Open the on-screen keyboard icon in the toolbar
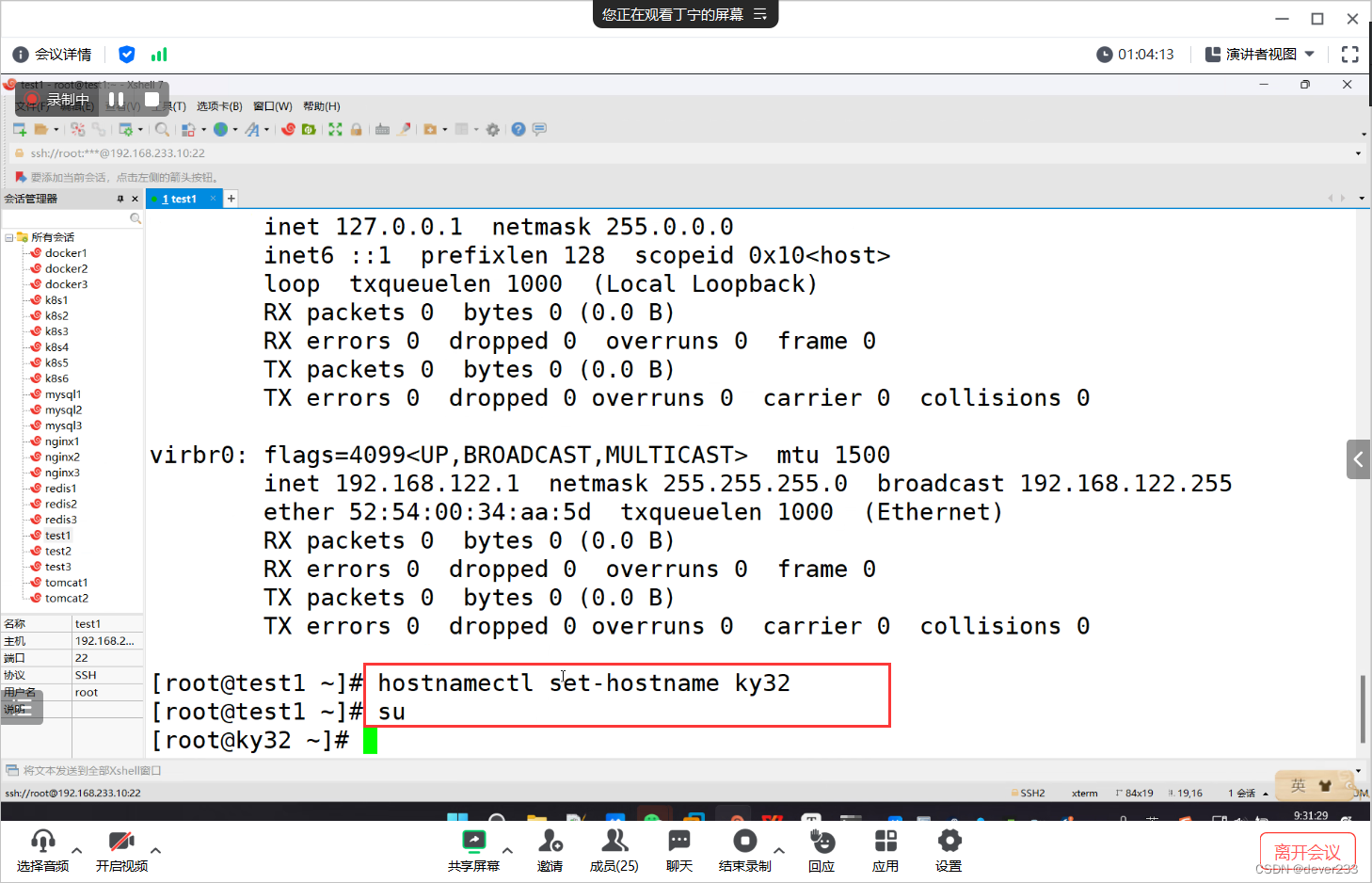The image size is (1372, 883). tap(382, 129)
